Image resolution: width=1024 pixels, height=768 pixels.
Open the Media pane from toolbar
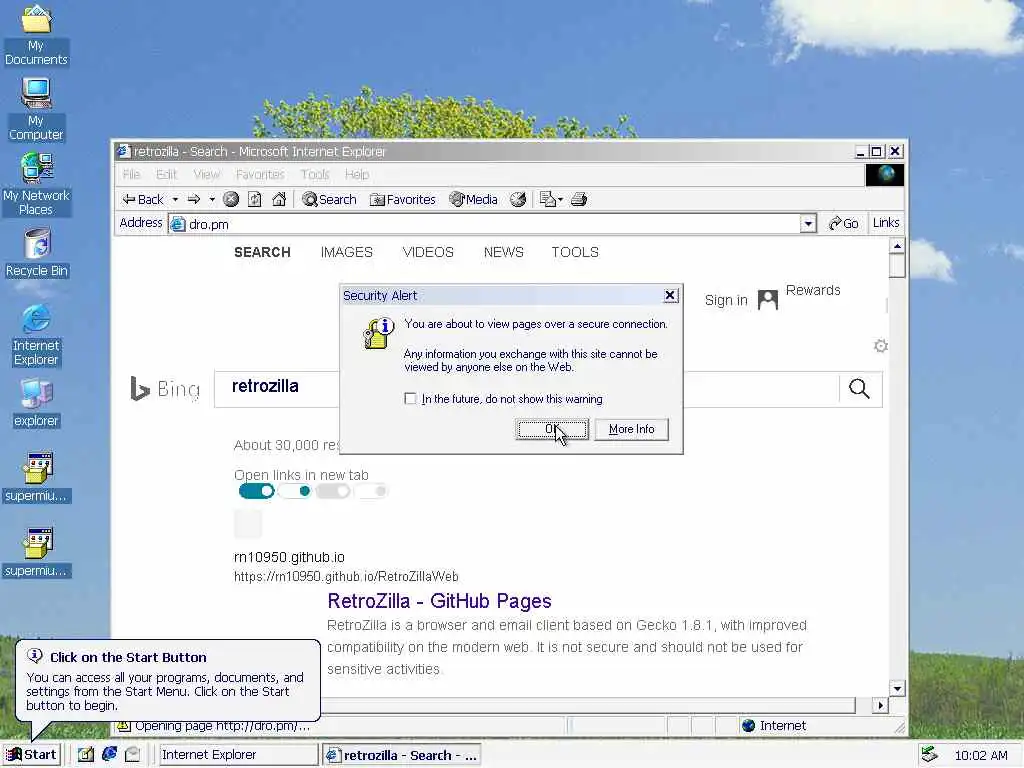[473, 200]
